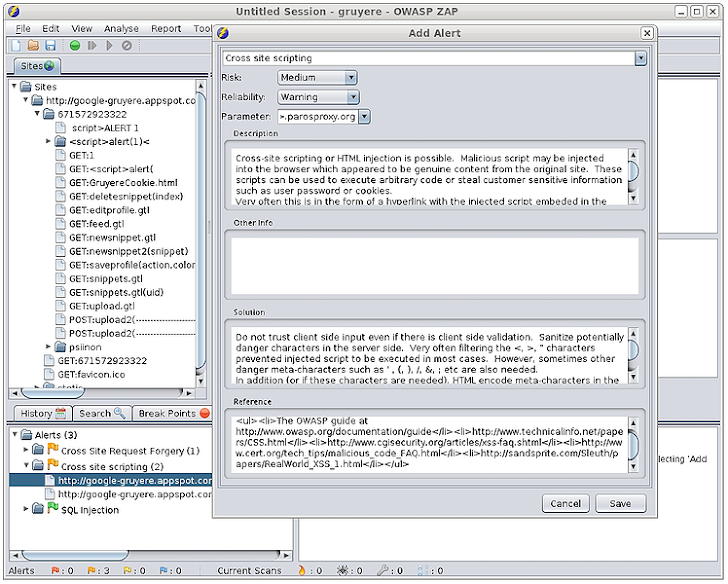Click the Alerts panel horizontal scrollbar
The height and width of the screenshot is (584, 728).
(x=151, y=555)
